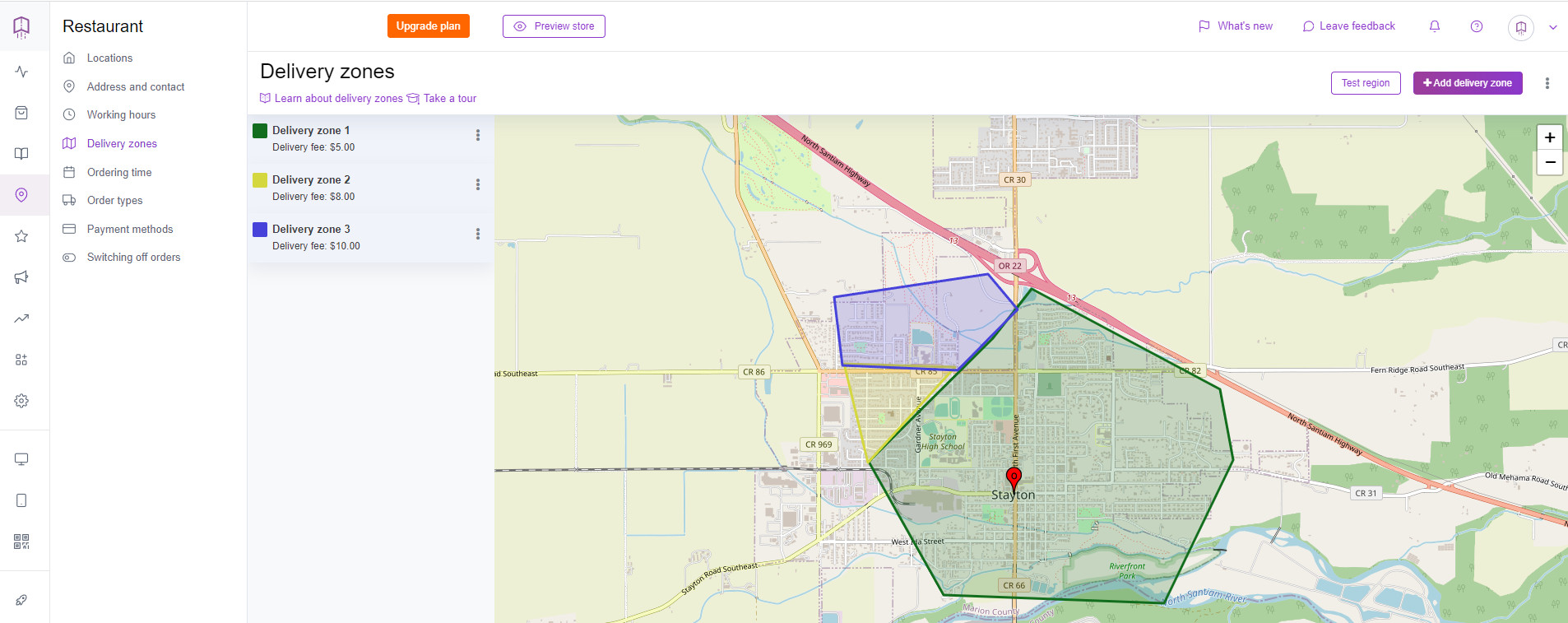Click the Add delivery zone button
This screenshot has width=1568, height=623.
[1468, 83]
